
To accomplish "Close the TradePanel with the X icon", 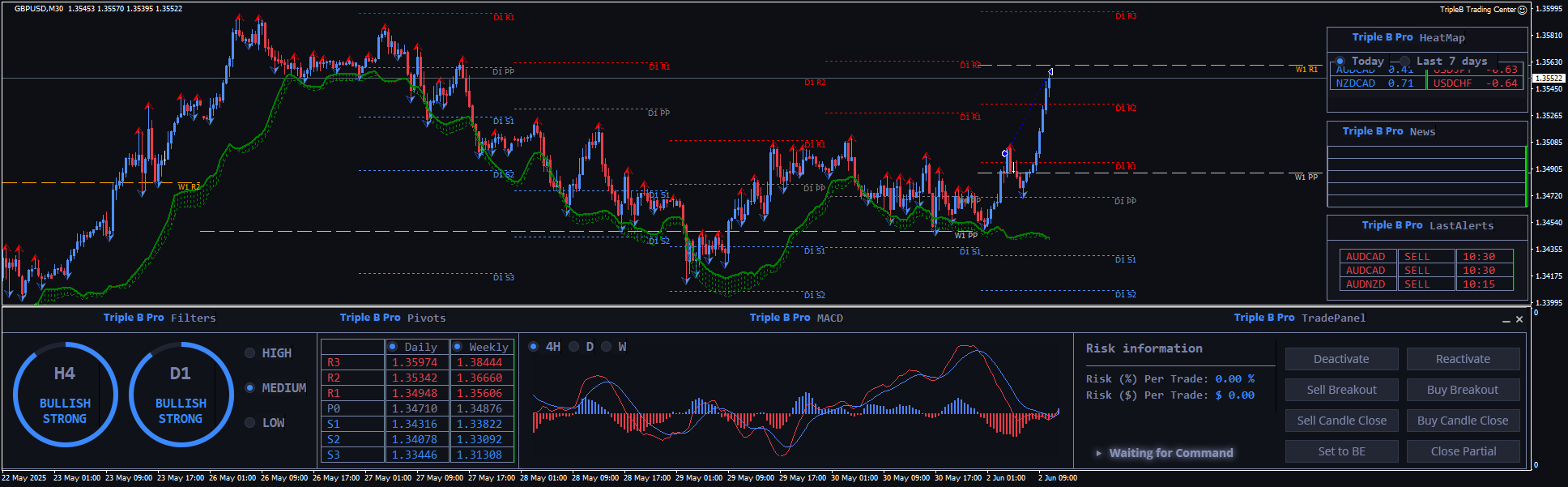I will point(1519,319).
